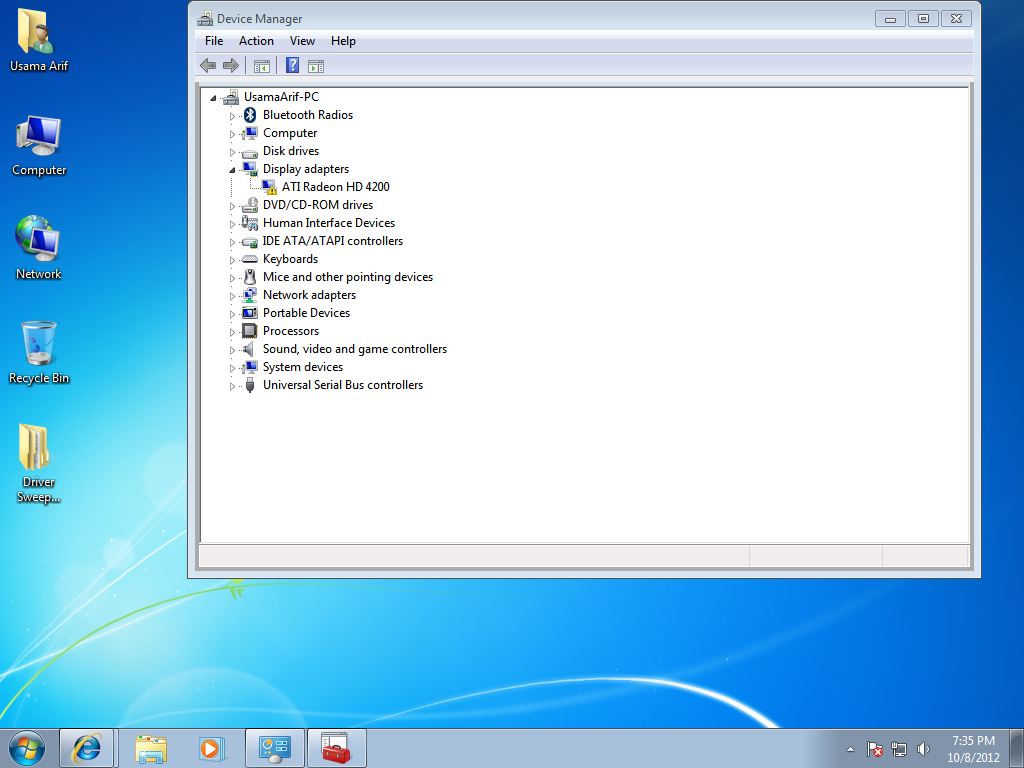Expand the Network adapters node
The height and width of the screenshot is (768, 1024).
point(232,296)
